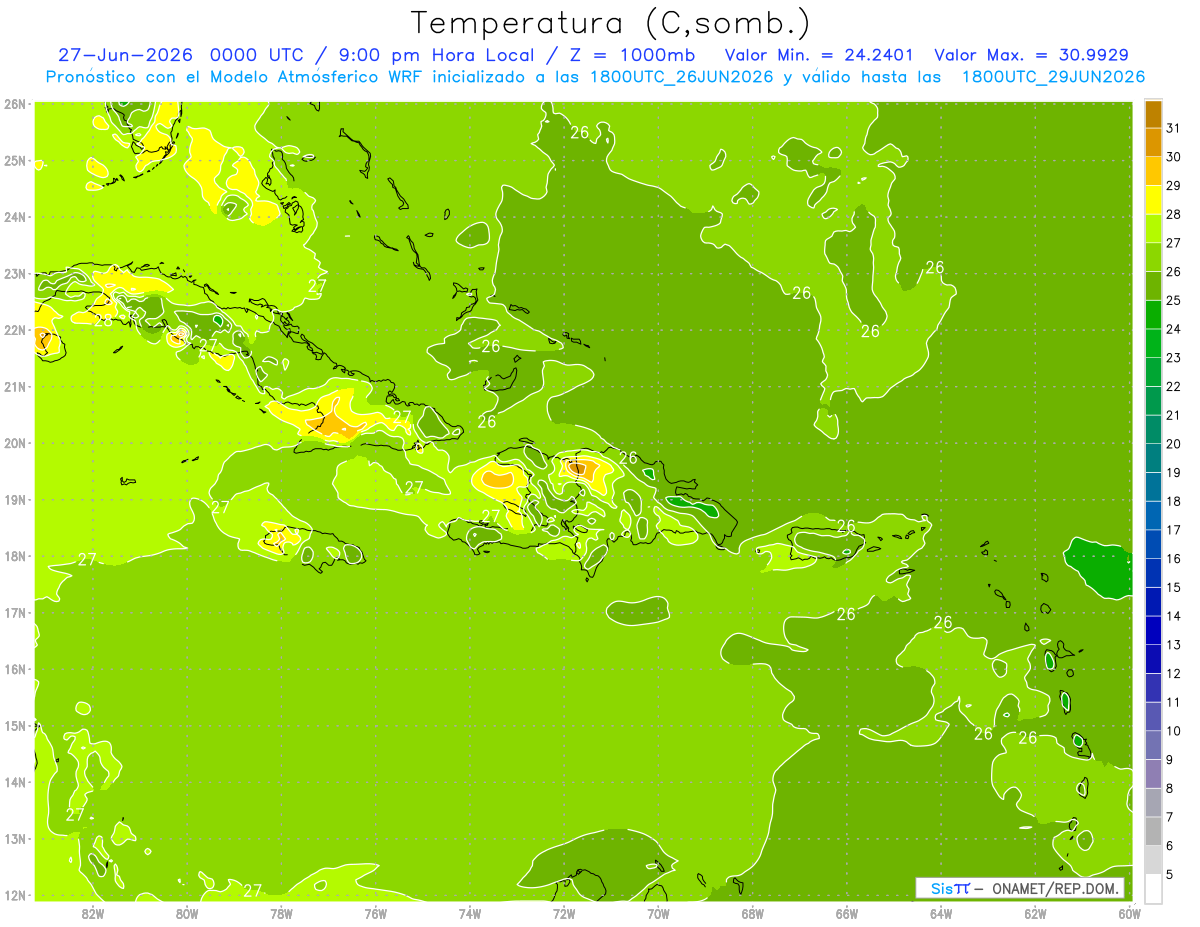The image size is (1200, 927).
Task: Click the legend value 5
Action: [x=1171, y=875]
